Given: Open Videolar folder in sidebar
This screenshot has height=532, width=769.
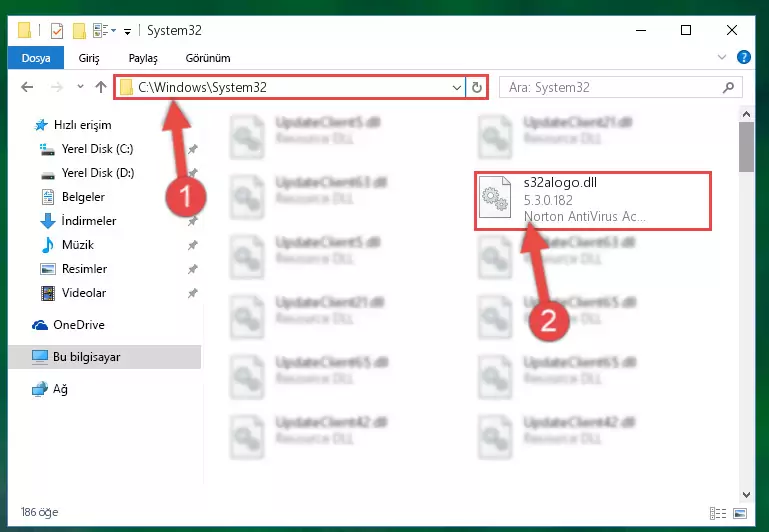Looking at the screenshot, I should pyautogui.click(x=73, y=293).
